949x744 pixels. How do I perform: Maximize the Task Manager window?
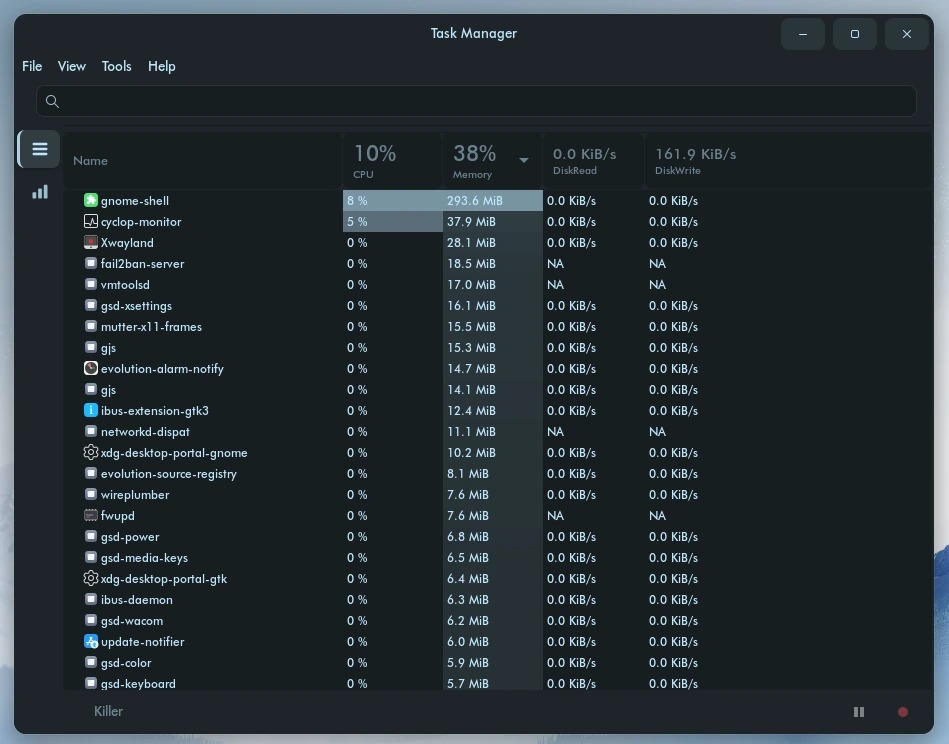[x=855, y=34]
